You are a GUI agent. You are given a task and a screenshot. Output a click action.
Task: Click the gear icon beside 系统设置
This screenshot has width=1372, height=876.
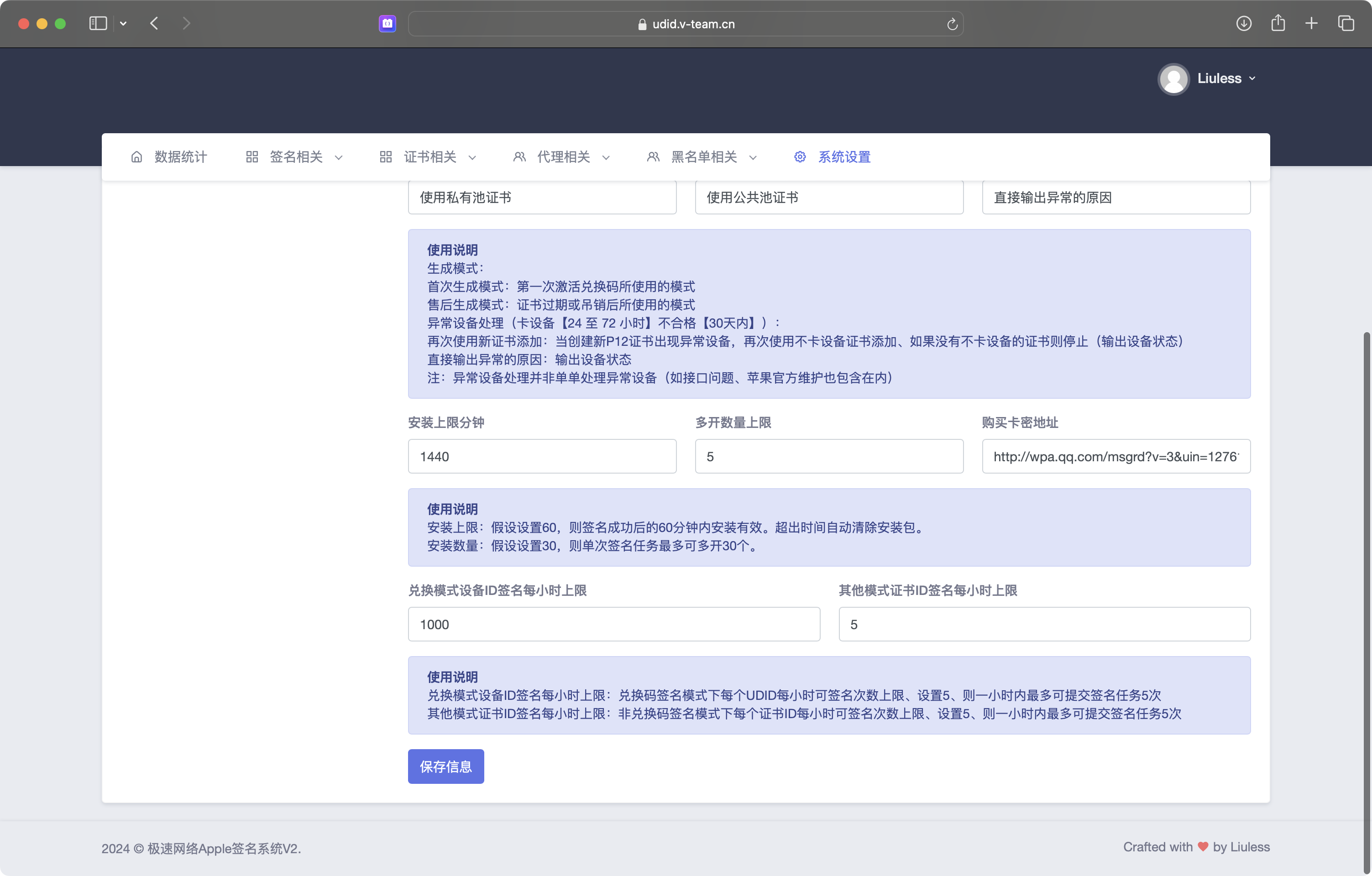800,156
